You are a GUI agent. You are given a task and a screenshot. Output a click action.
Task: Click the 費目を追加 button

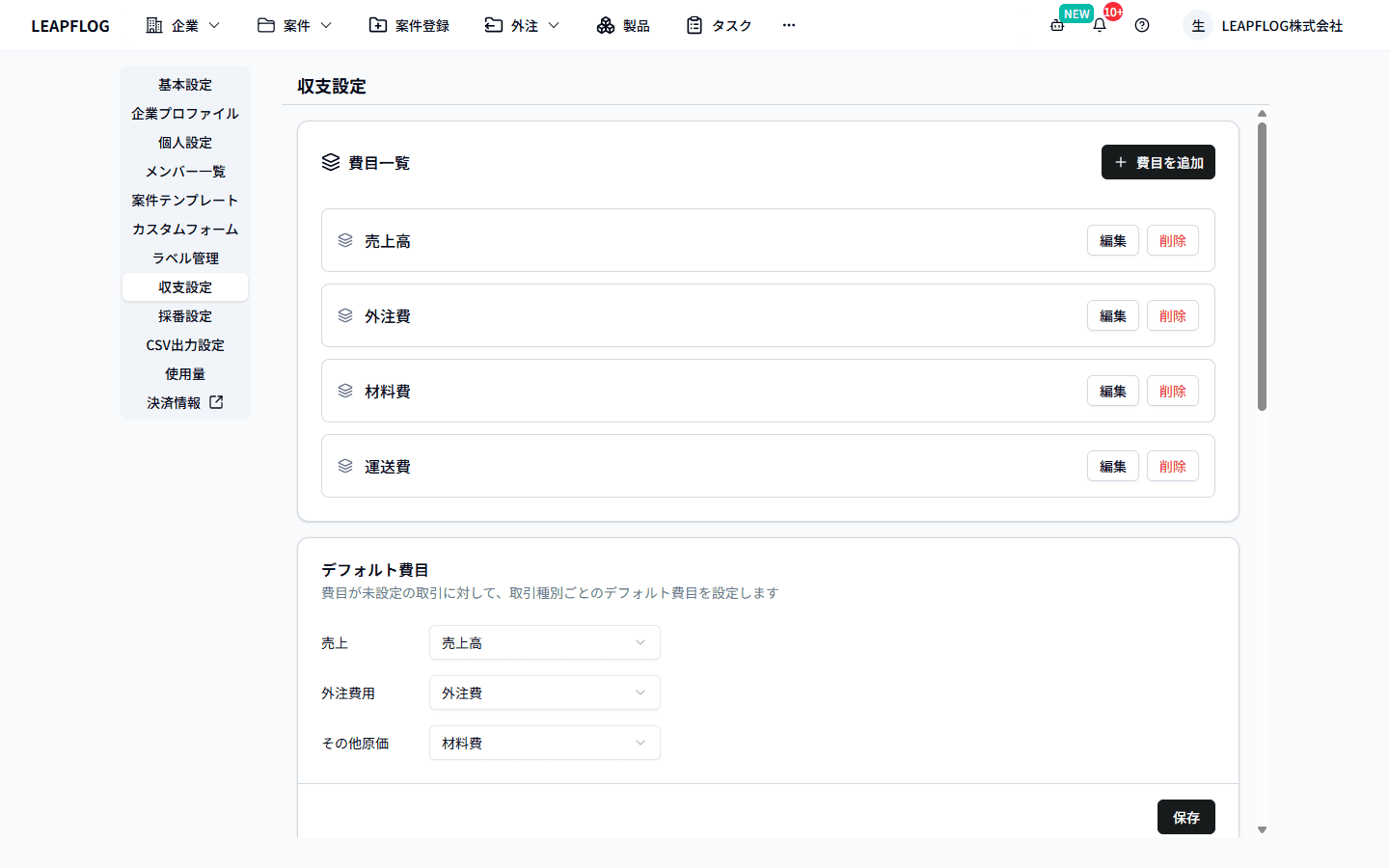point(1157,162)
